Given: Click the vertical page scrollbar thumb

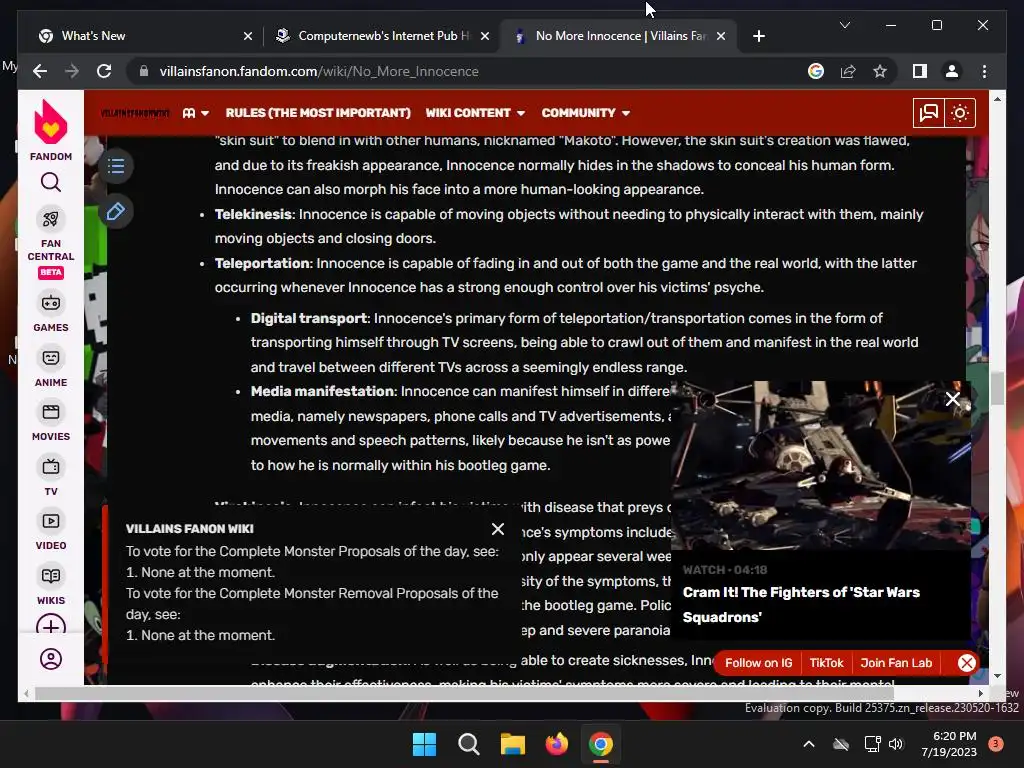Looking at the screenshot, I should pyautogui.click(x=997, y=389).
